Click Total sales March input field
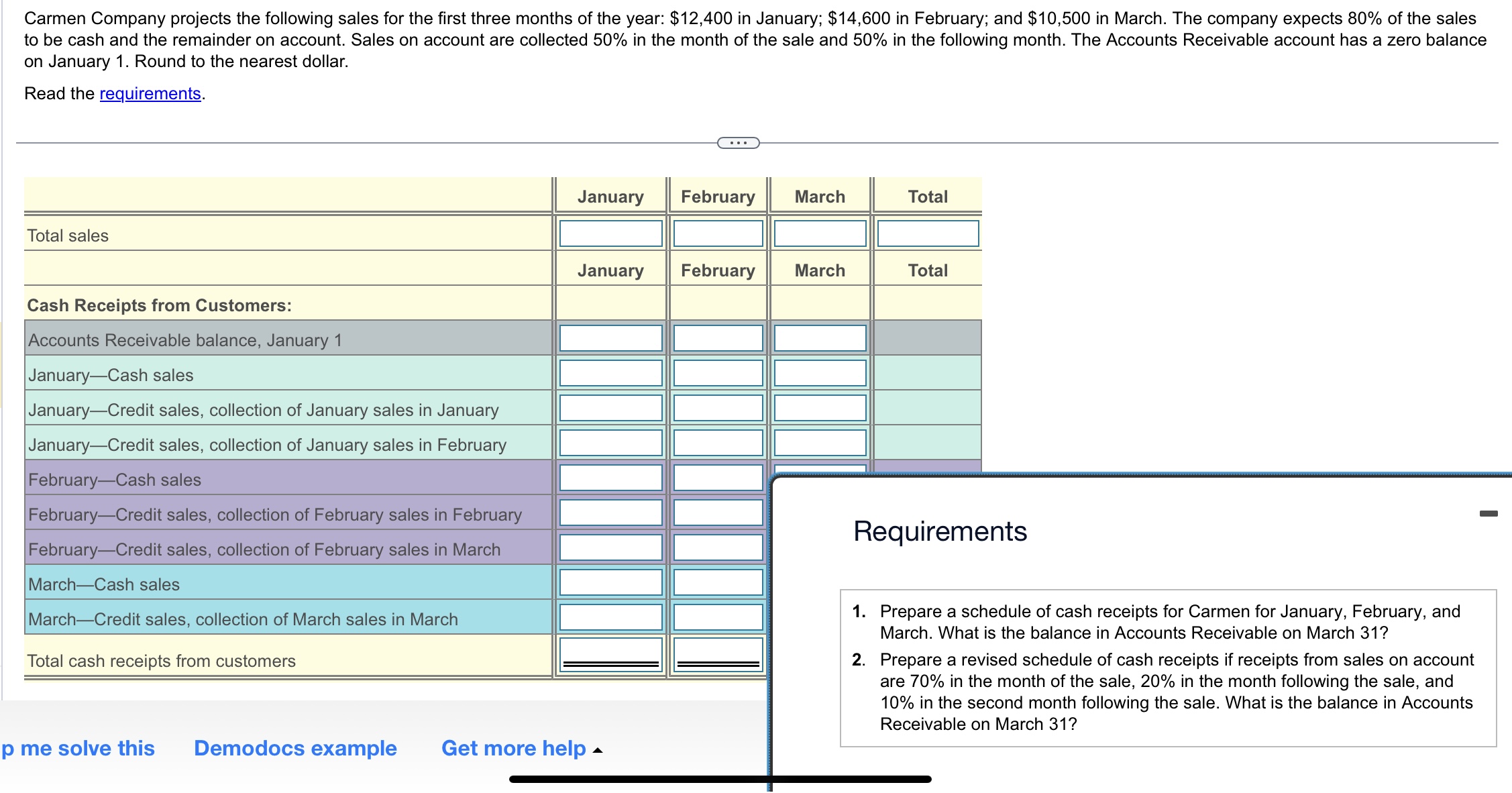This screenshot has width=1512, height=793. [820, 233]
